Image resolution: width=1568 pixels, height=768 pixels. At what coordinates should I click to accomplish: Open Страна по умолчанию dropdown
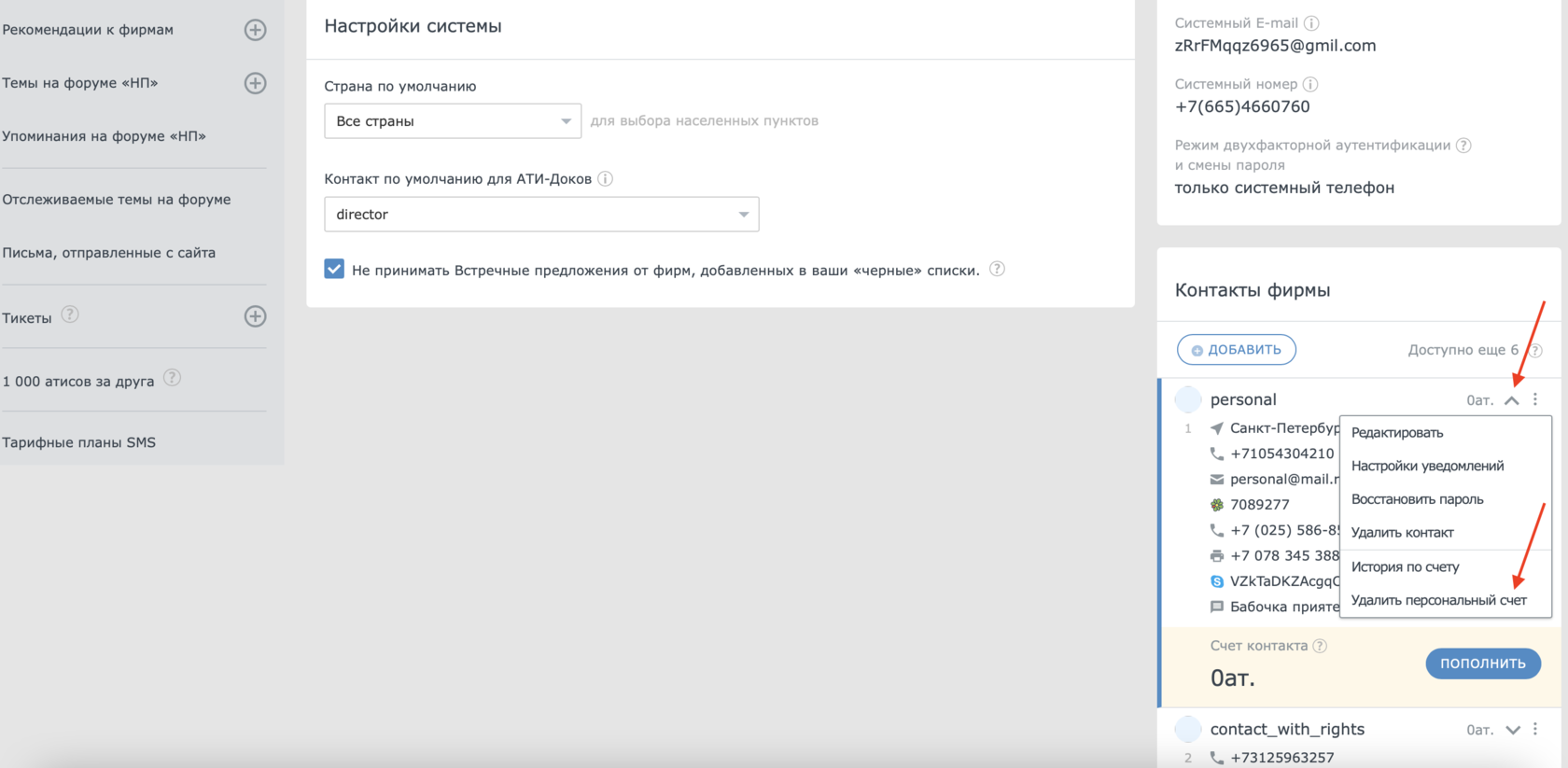point(453,121)
